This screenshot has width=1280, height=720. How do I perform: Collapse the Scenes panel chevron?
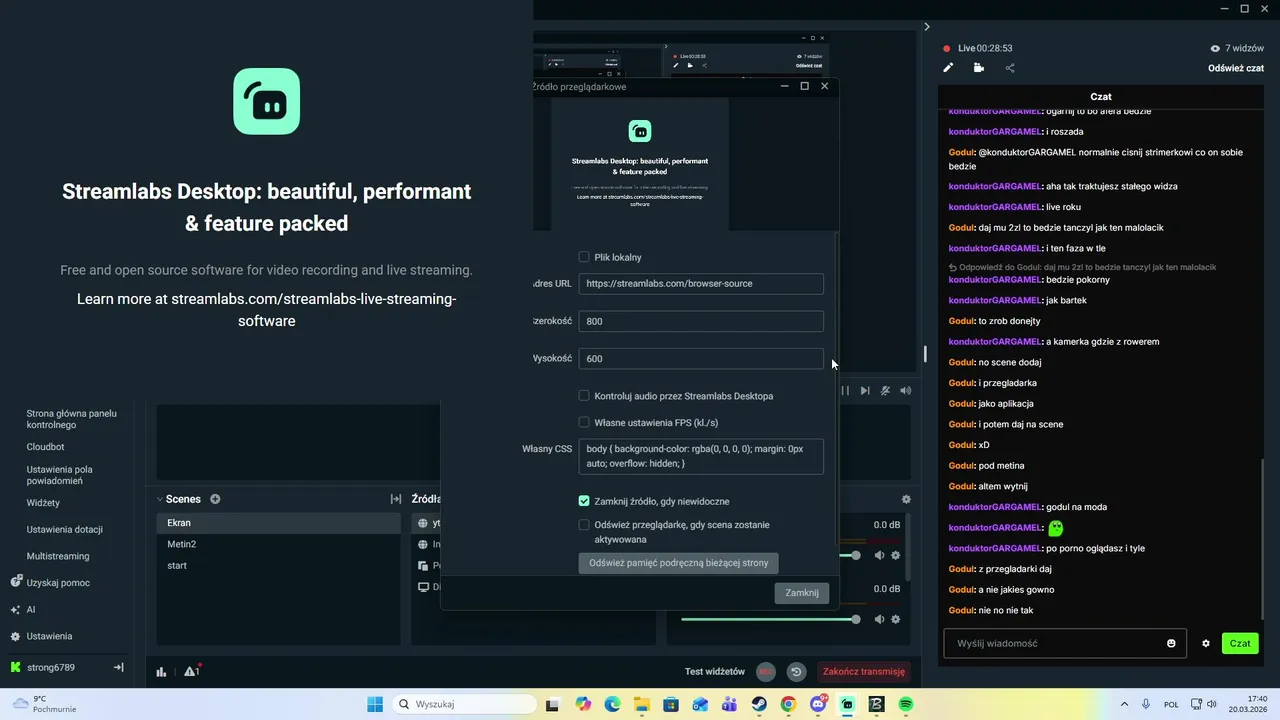[159, 499]
